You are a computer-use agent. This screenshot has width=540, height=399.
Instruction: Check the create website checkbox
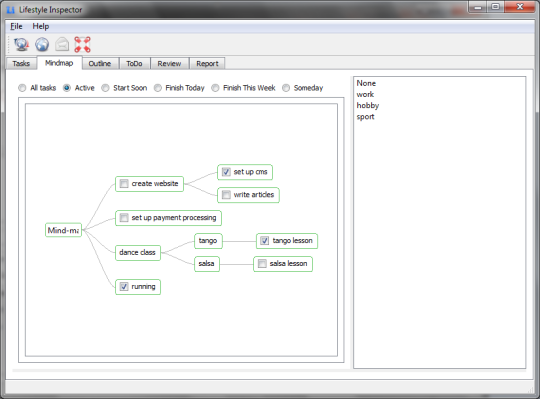pos(124,183)
